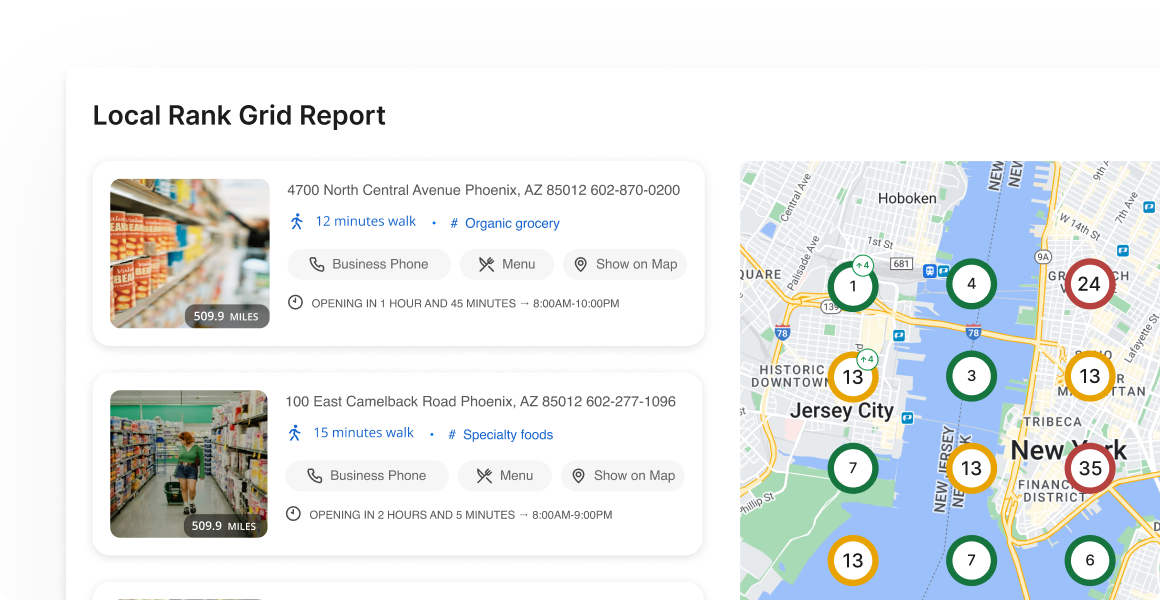Viewport: 1160px width, 600px height.
Task: Select the red rank 24 map marker
Action: pos(1089,284)
